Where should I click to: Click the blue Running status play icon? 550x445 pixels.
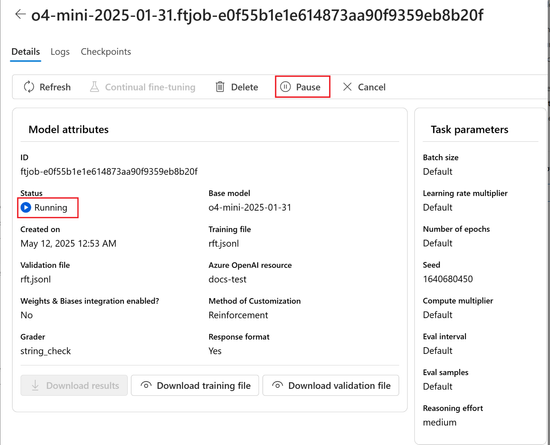26,208
